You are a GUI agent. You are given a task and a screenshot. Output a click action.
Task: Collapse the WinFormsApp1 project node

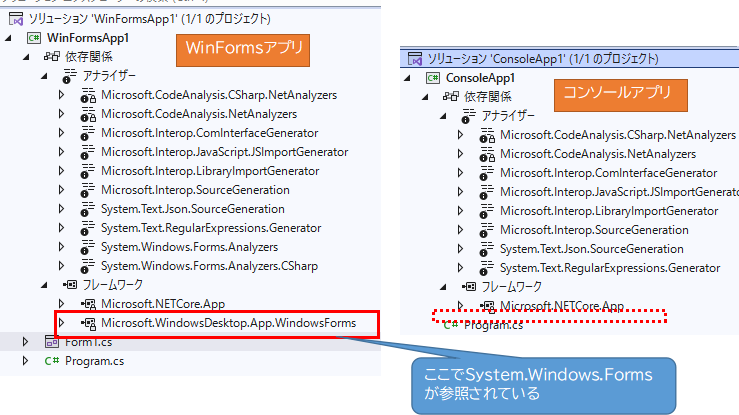[x=8, y=38]
